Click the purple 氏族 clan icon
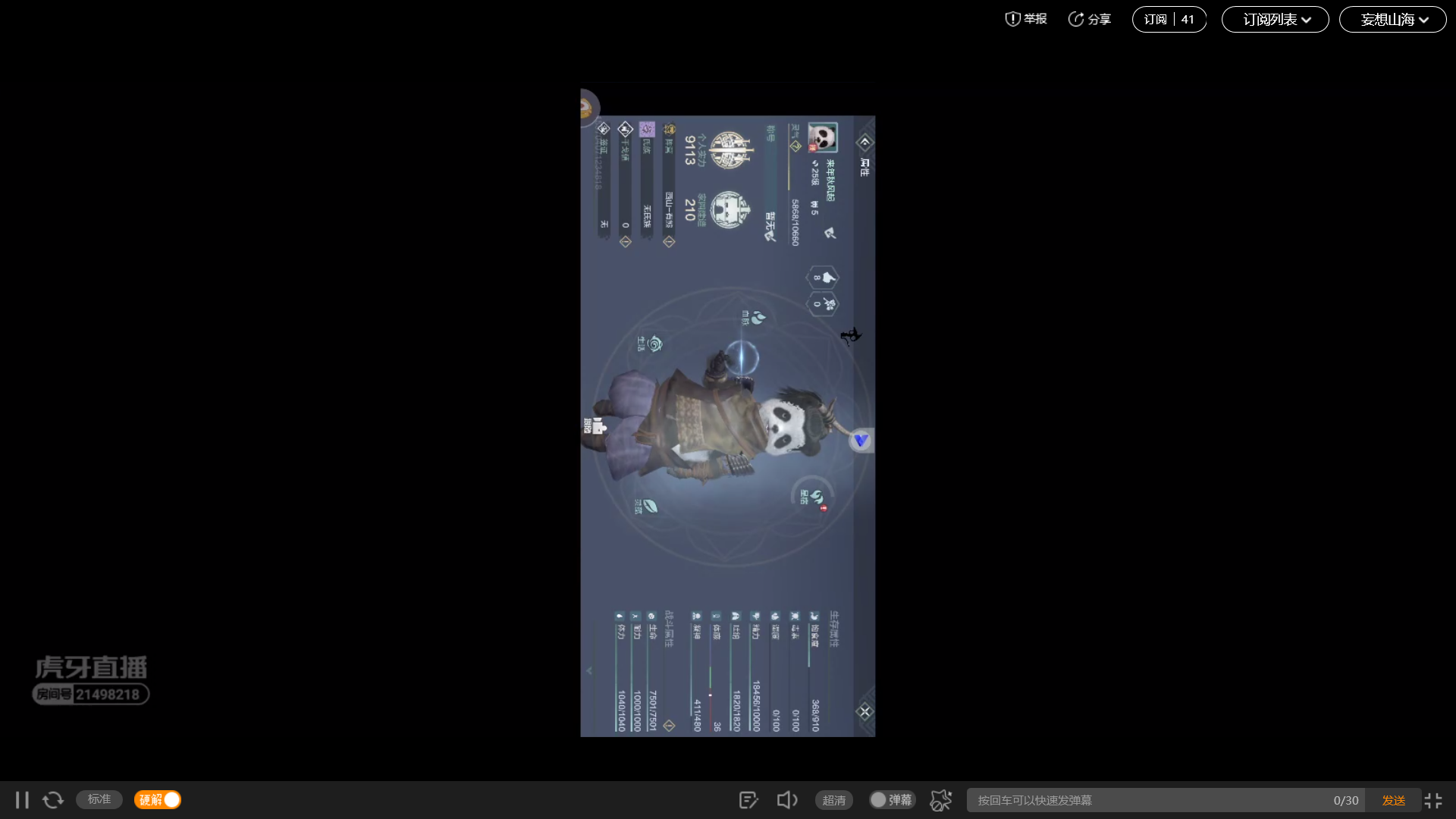The height and width of the screenshot is (819, 1456). tap(647, 129)
